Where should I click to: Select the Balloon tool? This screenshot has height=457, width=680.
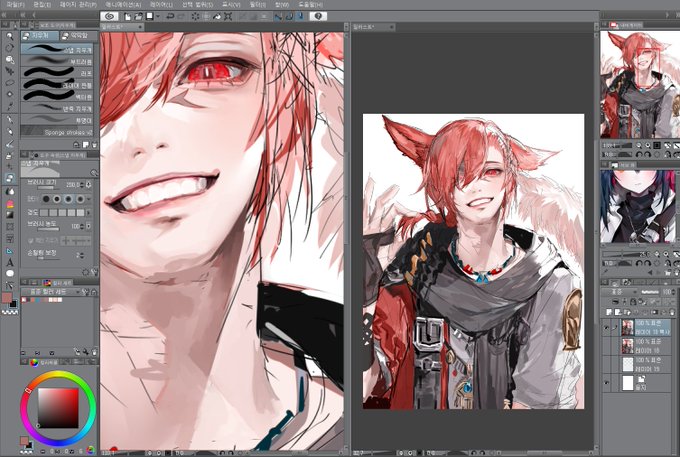coord(9,274)
